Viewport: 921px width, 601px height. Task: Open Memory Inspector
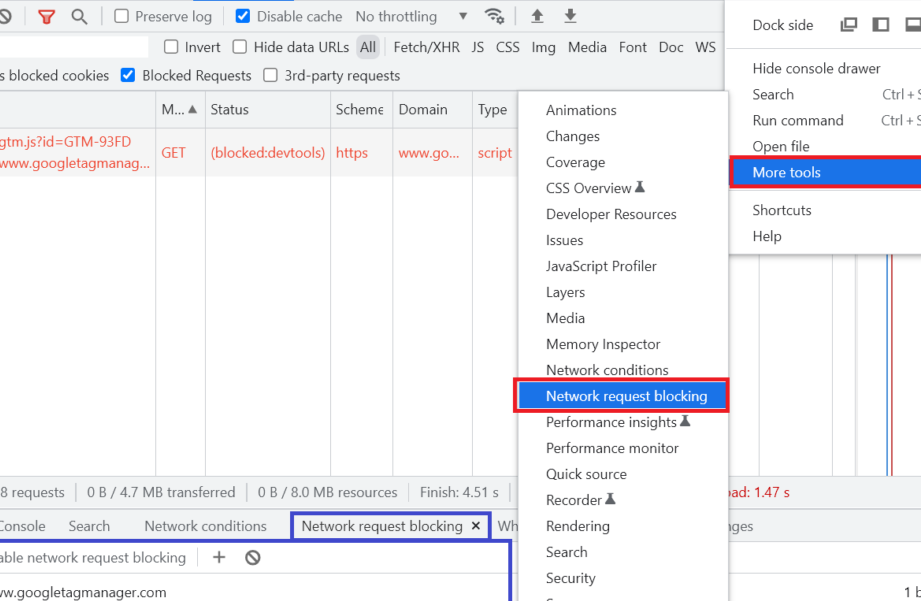tap(623, 344)
